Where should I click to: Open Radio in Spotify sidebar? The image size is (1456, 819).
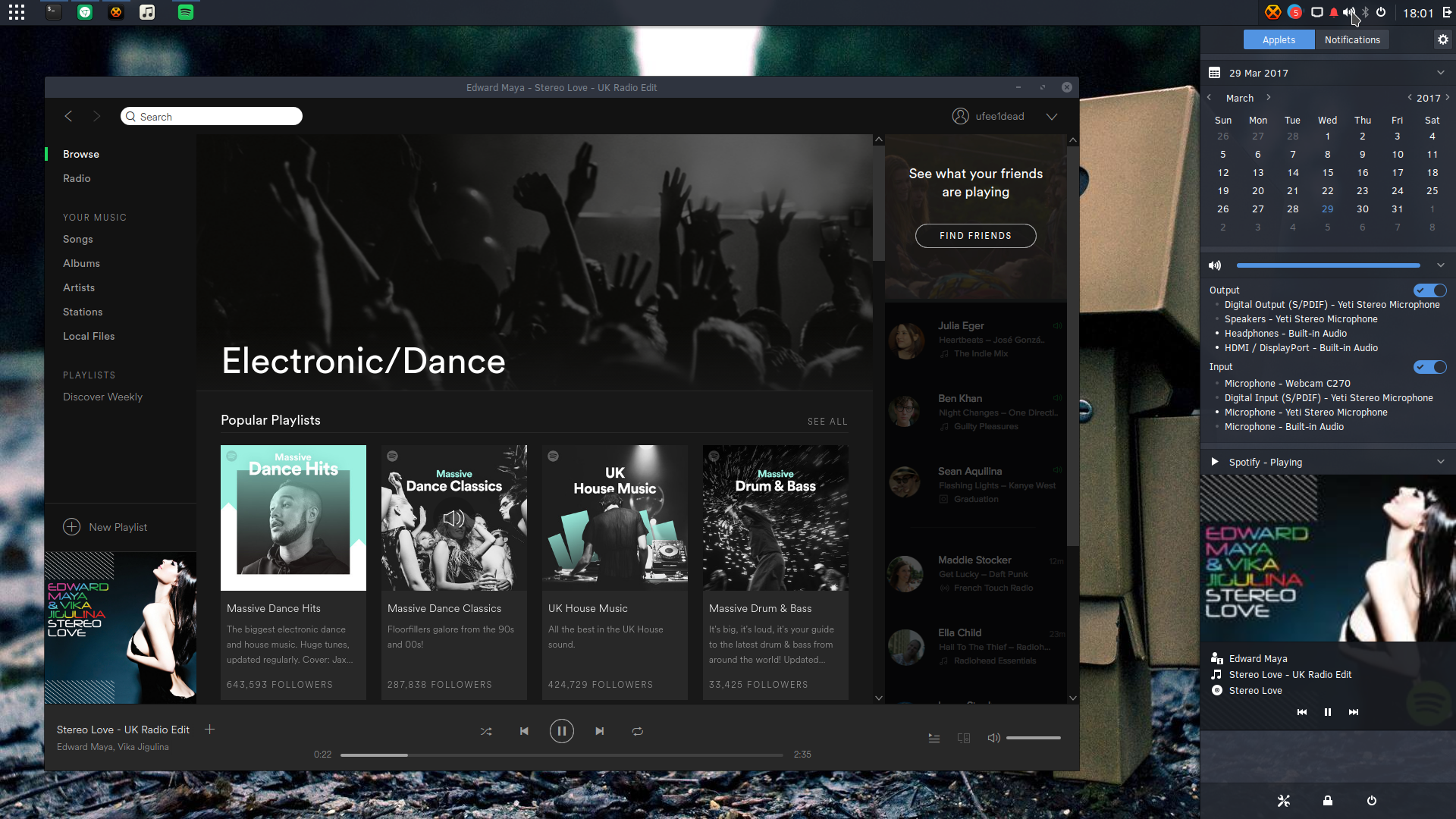(x=77, y=178)
